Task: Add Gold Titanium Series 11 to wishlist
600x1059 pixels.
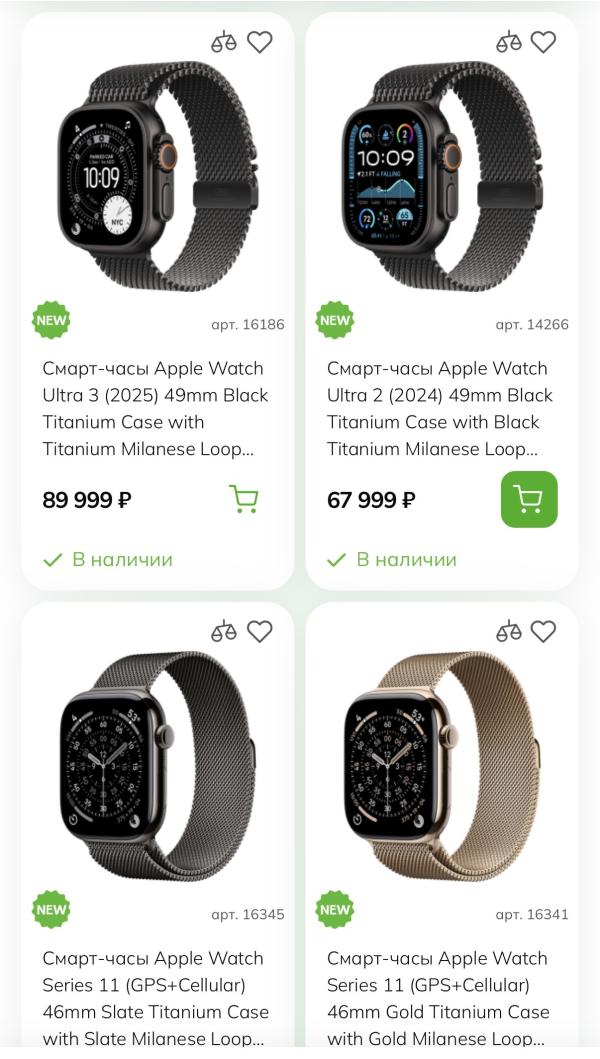Action: (543, 631)
